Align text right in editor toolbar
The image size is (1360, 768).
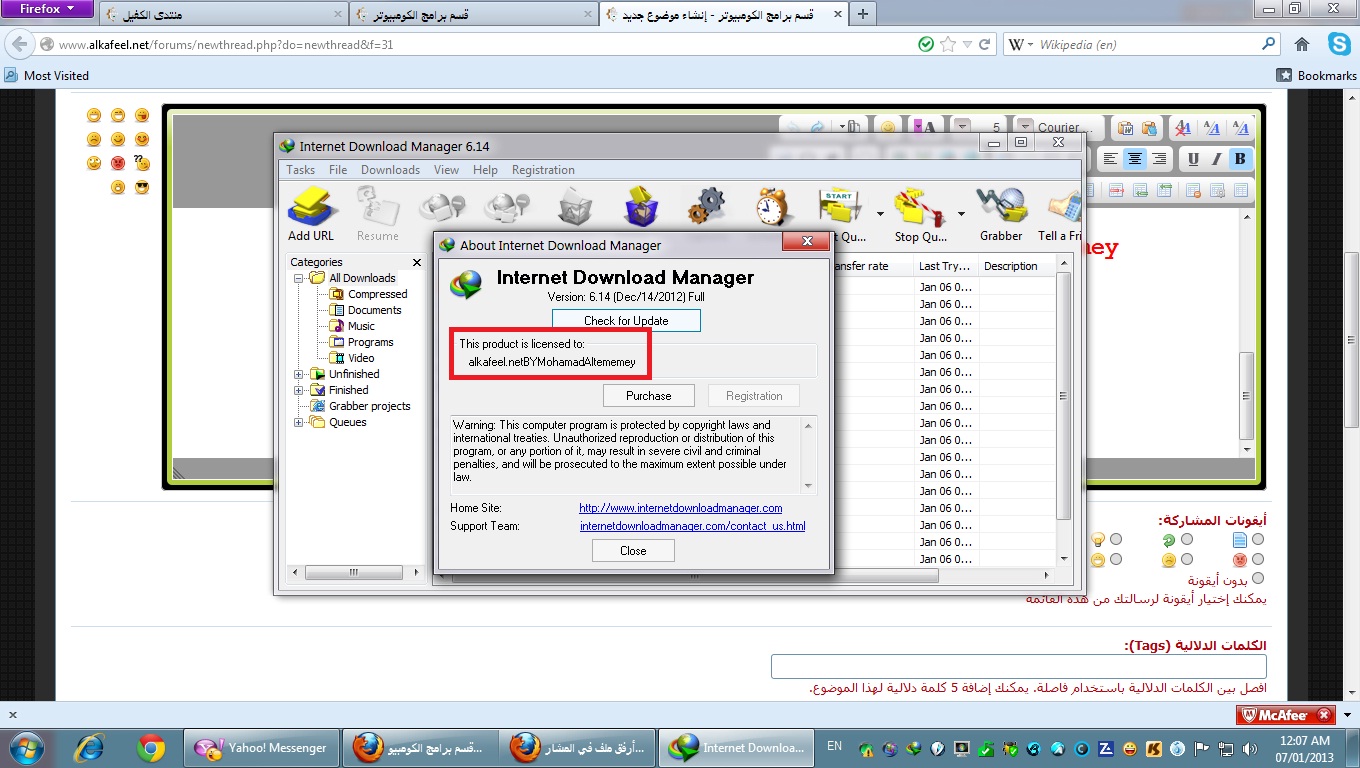pyautogui.click(x=1159, y=159)
